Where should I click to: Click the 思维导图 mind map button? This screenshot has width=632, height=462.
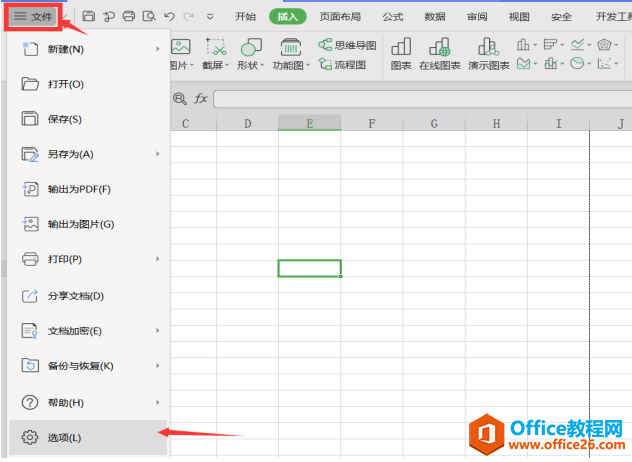tap(347, 45)
